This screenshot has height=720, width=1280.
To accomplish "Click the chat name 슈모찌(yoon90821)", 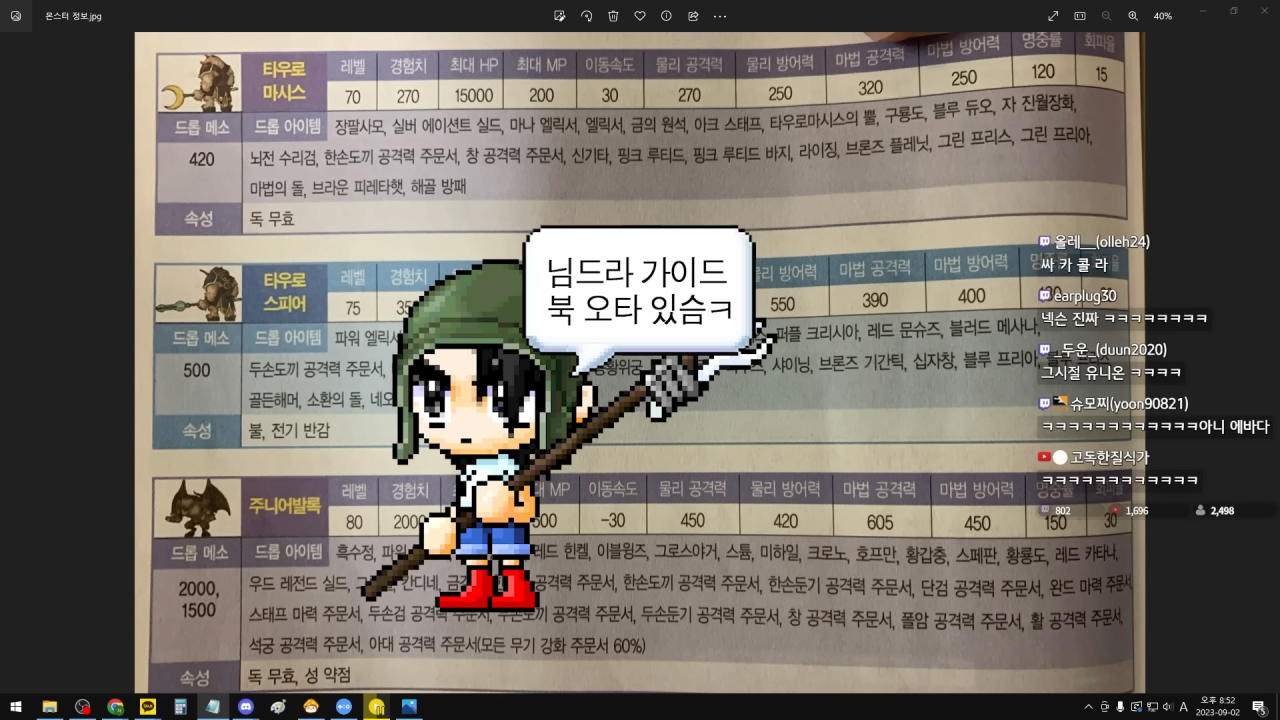I will (x=1129, y=404).
